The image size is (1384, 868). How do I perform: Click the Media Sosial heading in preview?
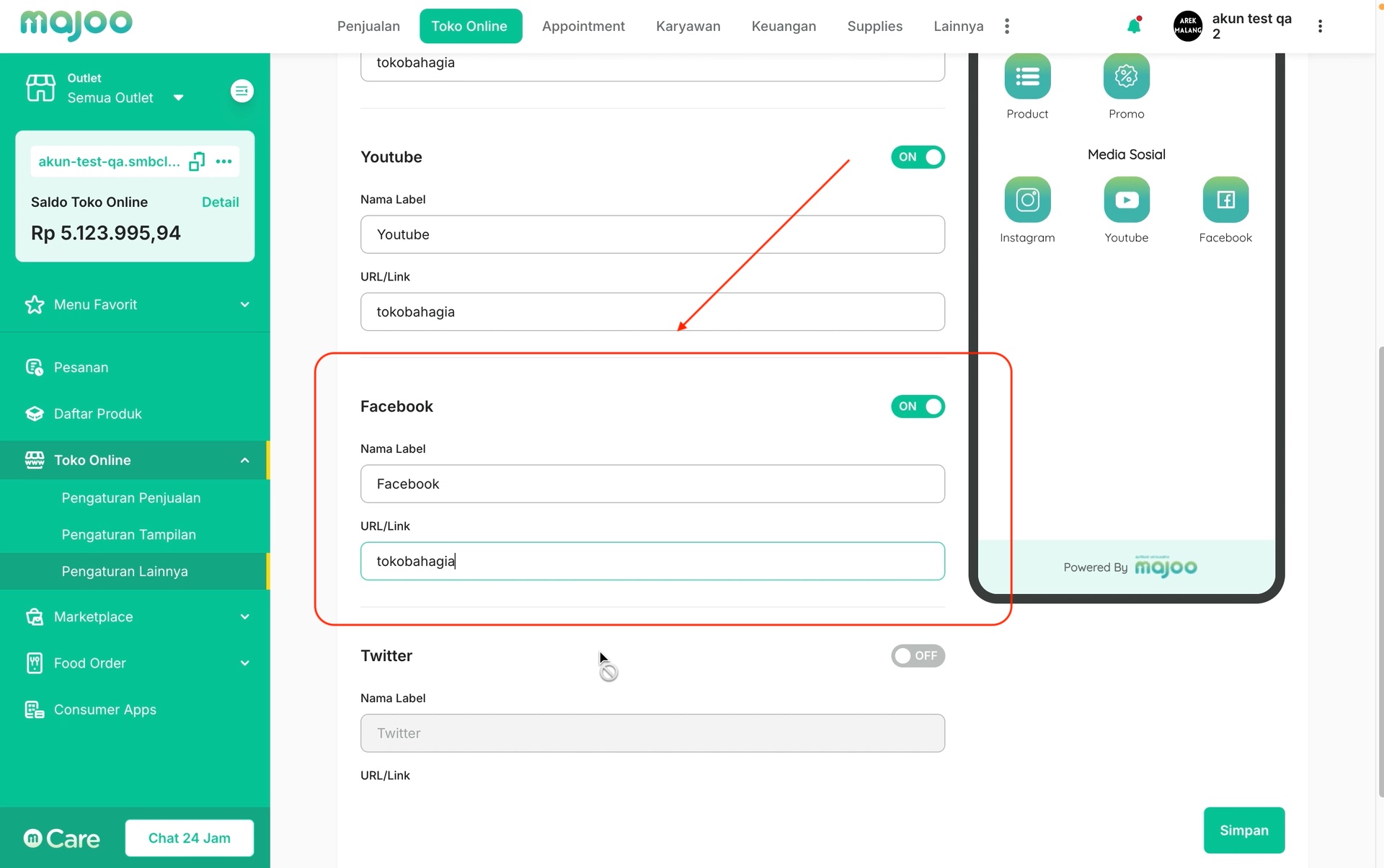click(1126, 154)
